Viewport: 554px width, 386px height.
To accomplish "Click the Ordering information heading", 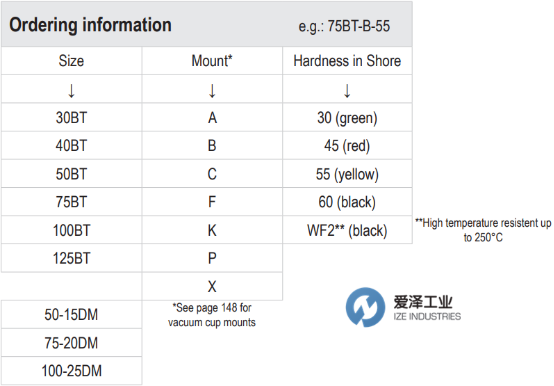I will pyautogui.click(x=90, y=25).
